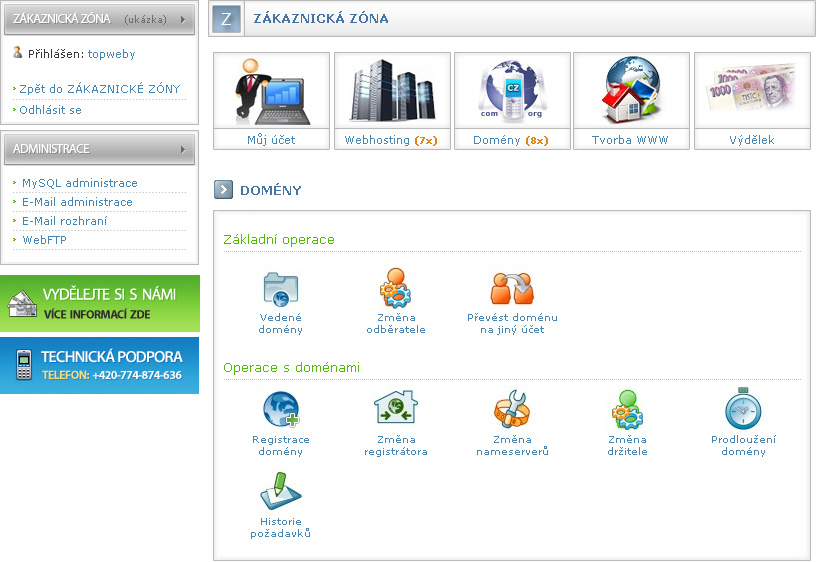The width and height of the screenshot is (816, 562).
Task: Click the Změna registrátora text link
Action: point(396,445)
